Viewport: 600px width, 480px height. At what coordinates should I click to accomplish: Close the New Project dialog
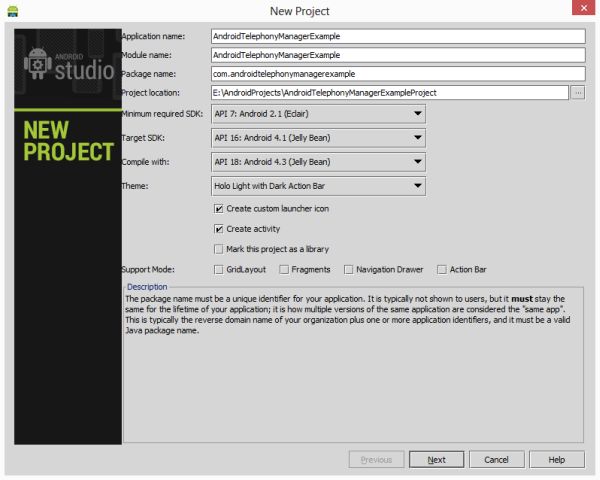point(584,8)
